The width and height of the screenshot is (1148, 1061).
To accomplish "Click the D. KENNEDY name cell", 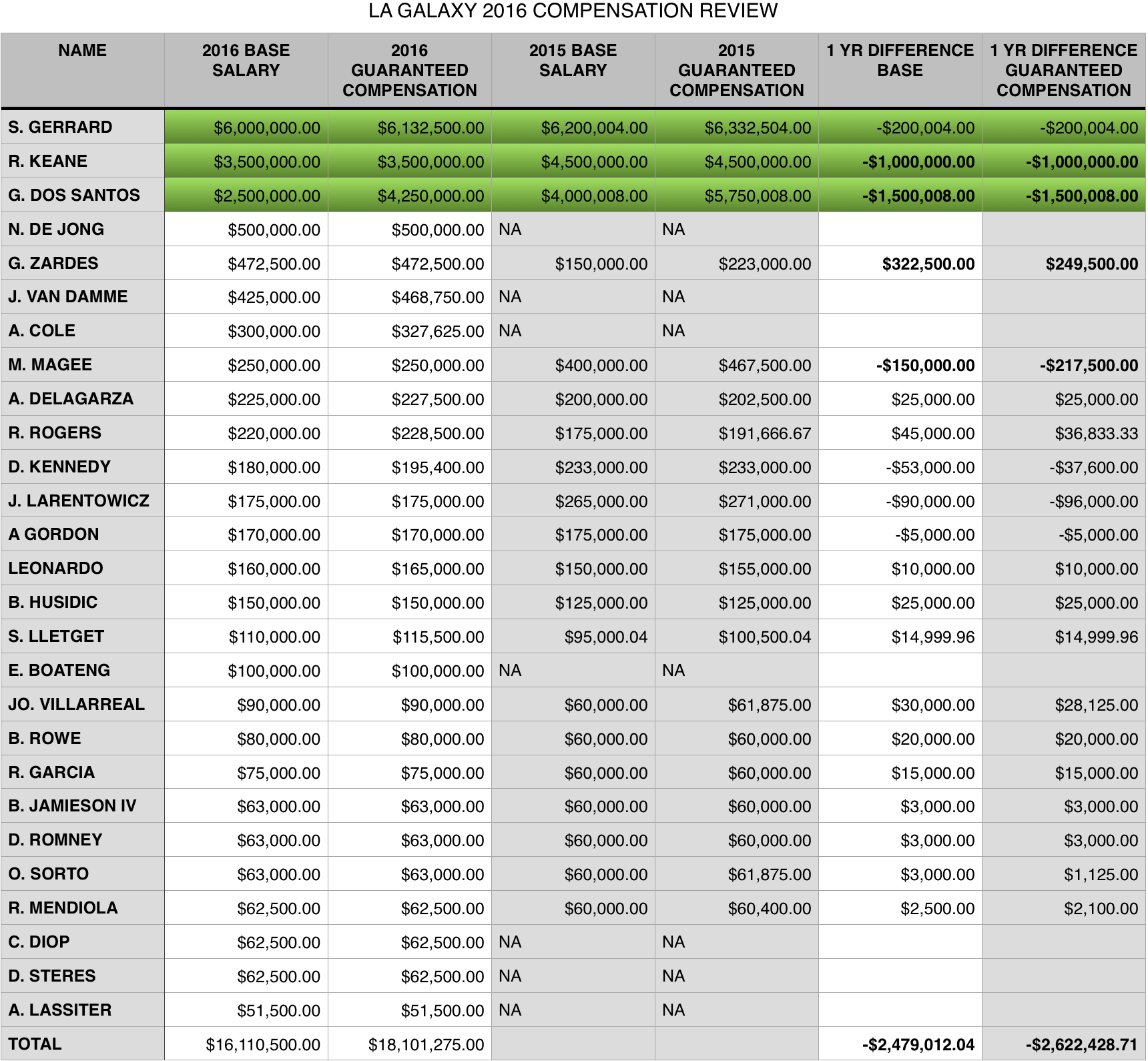I will click(x=82, y=466).
